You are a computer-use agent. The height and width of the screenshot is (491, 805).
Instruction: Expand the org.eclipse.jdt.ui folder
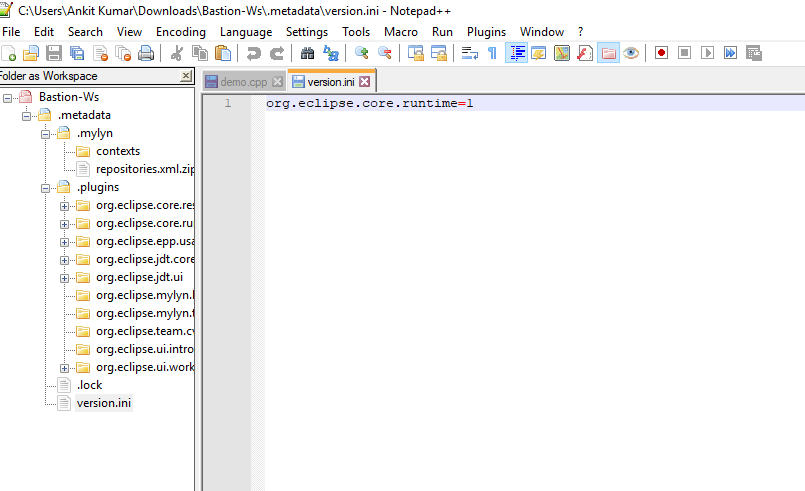(64, 278)
